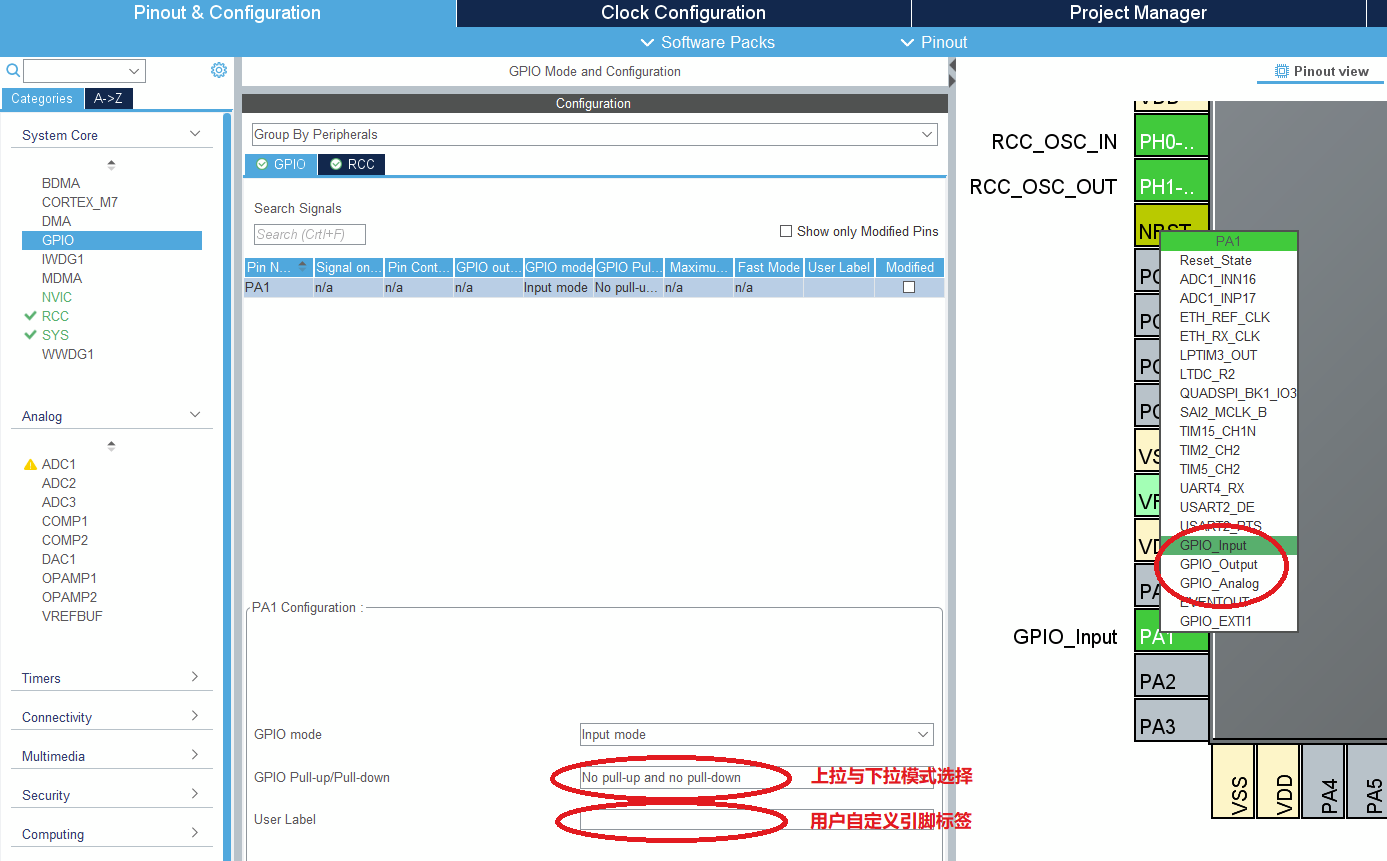Select BDMA in System Core list
The height and width of the screenshot is (861, 1387).
pyautogui.click(x=61, y=183)
